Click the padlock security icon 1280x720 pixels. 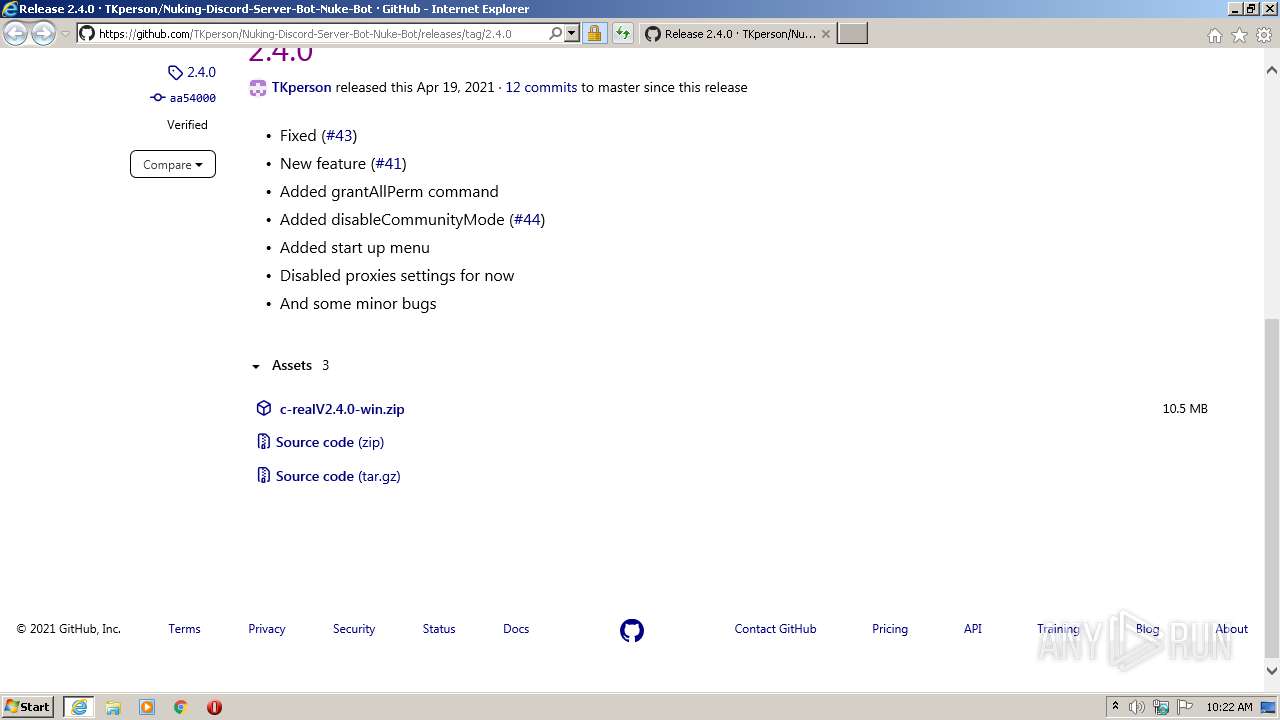(x=594, y=33)
